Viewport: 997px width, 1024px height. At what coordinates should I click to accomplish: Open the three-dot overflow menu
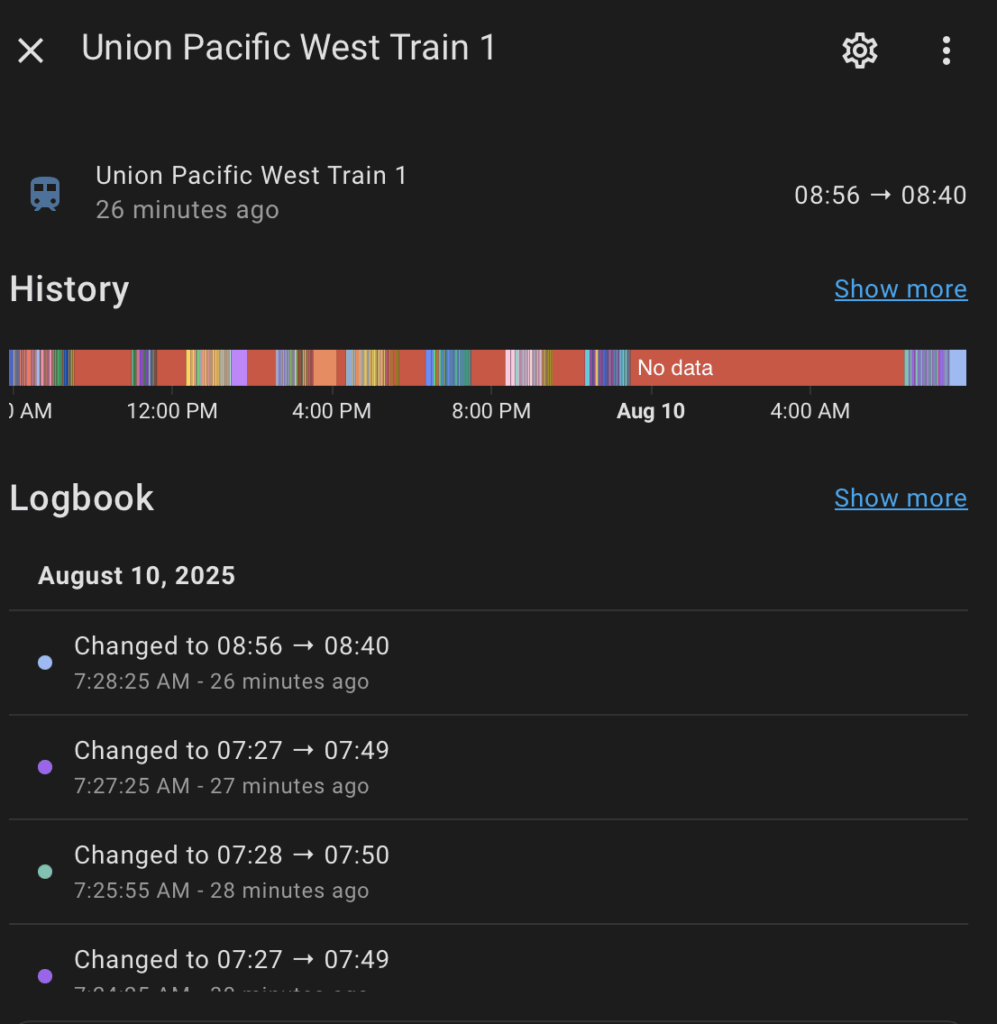pyautogui.click(x=946, y=50)
